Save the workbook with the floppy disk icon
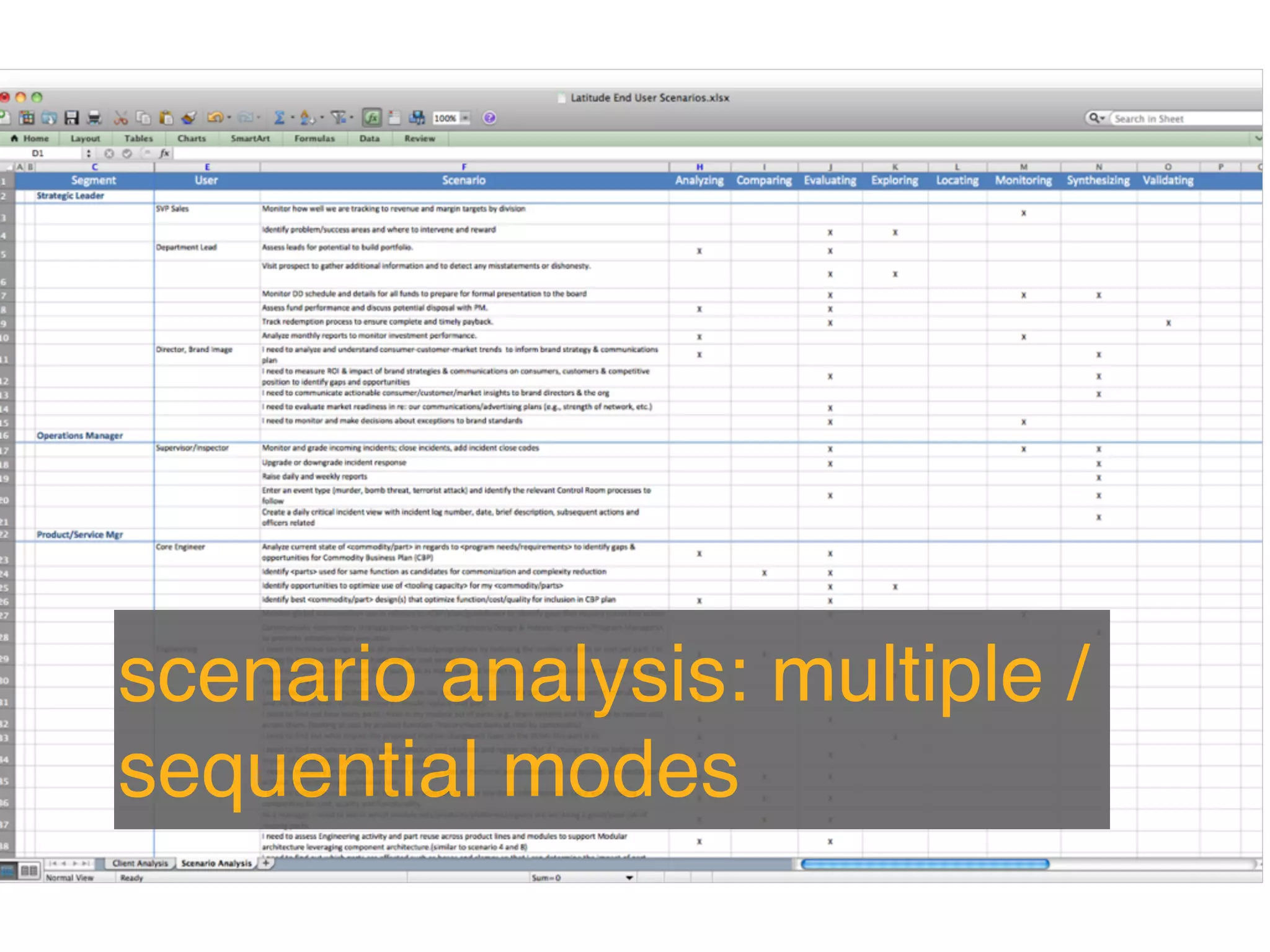The width and height of the screenshot is (1270, 952). pyautogui.click(x=72, y=118)
